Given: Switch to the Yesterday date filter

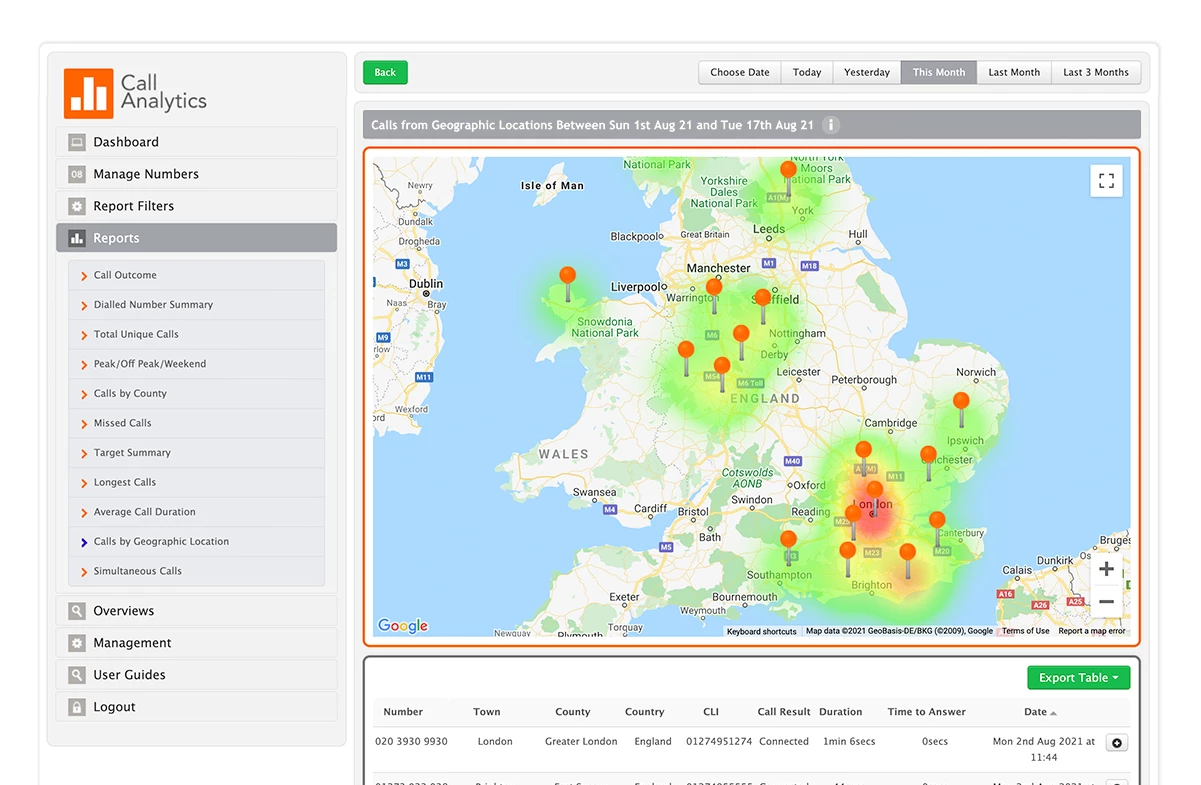Looking at the screenshot, I should click(866, 72).
